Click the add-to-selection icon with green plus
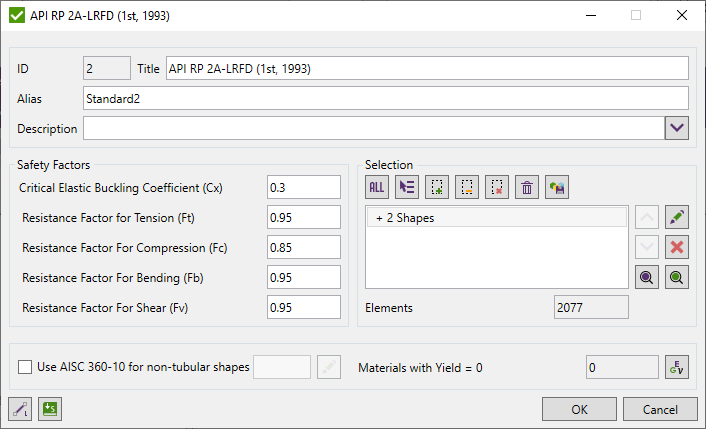The width and height of the screenshot is (706, 429). 437,186
